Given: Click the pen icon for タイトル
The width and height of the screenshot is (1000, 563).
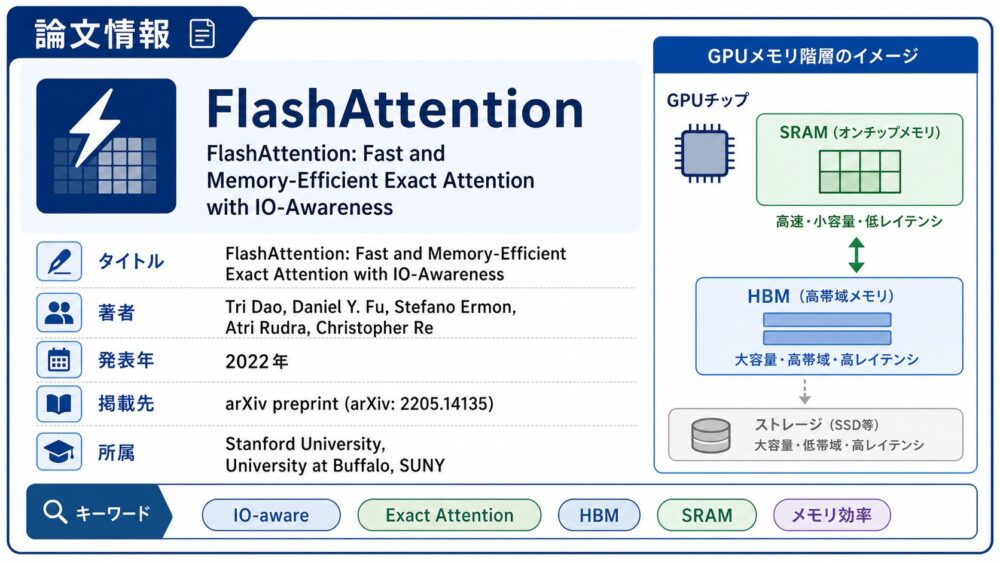Looking at the screenshot, I should [x=59, y=261].
